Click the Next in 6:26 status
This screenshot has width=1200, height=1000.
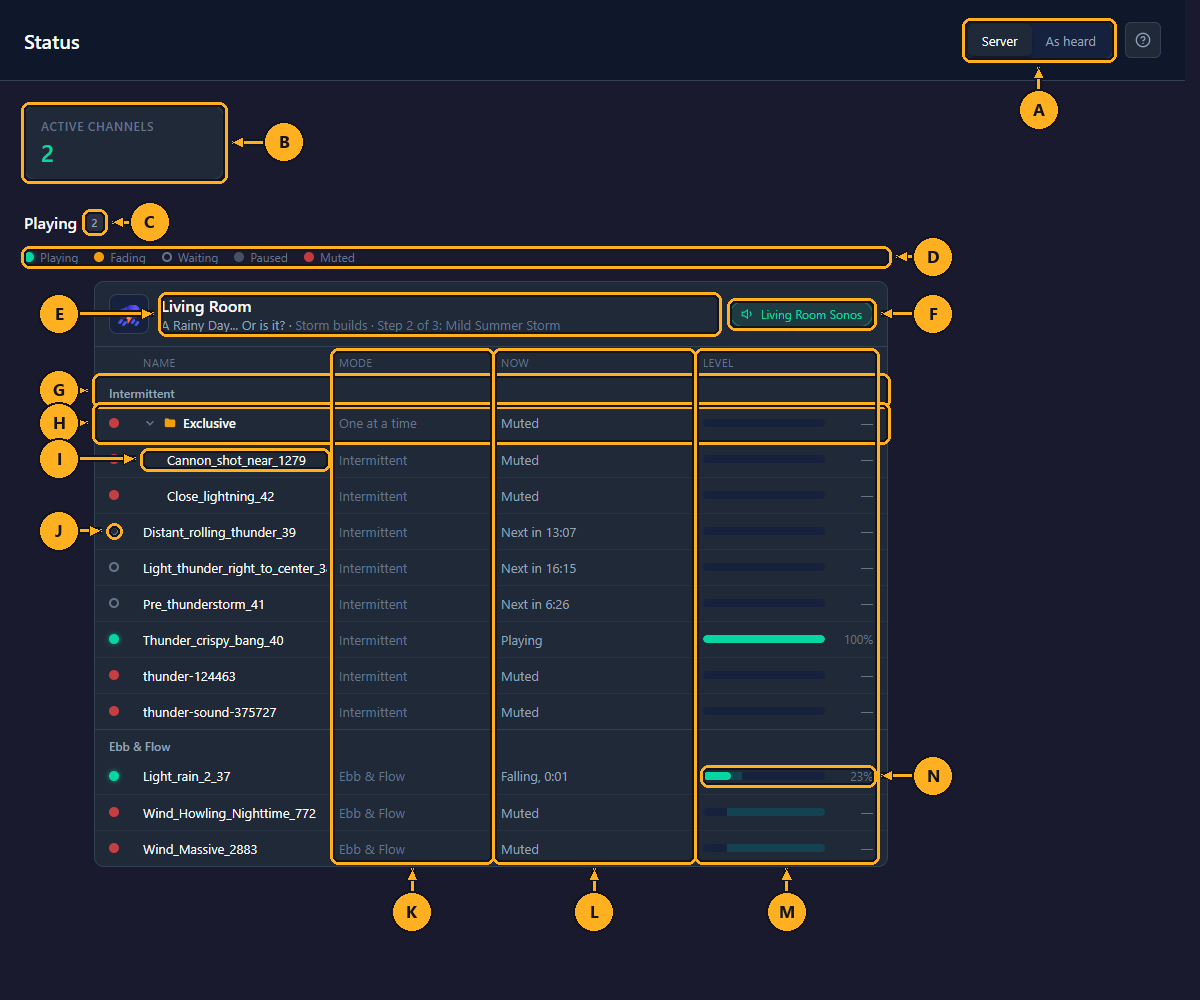tap(535, 604)
